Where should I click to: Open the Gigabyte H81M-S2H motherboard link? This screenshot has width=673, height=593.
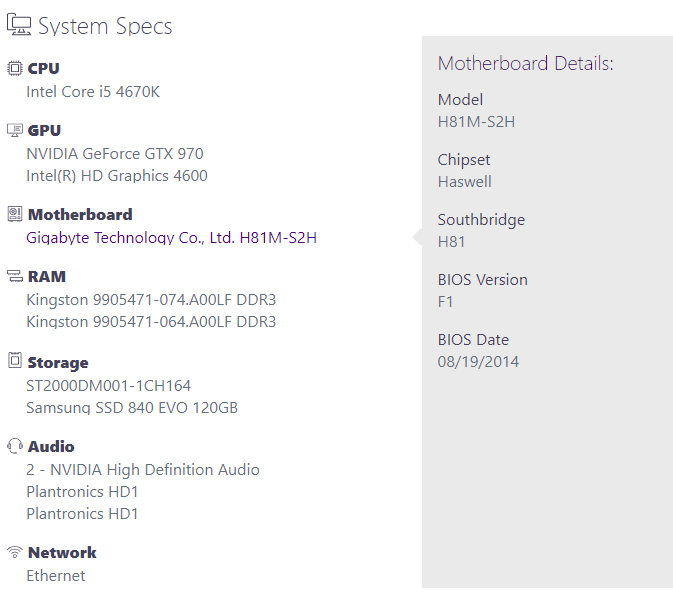point(171,238)
